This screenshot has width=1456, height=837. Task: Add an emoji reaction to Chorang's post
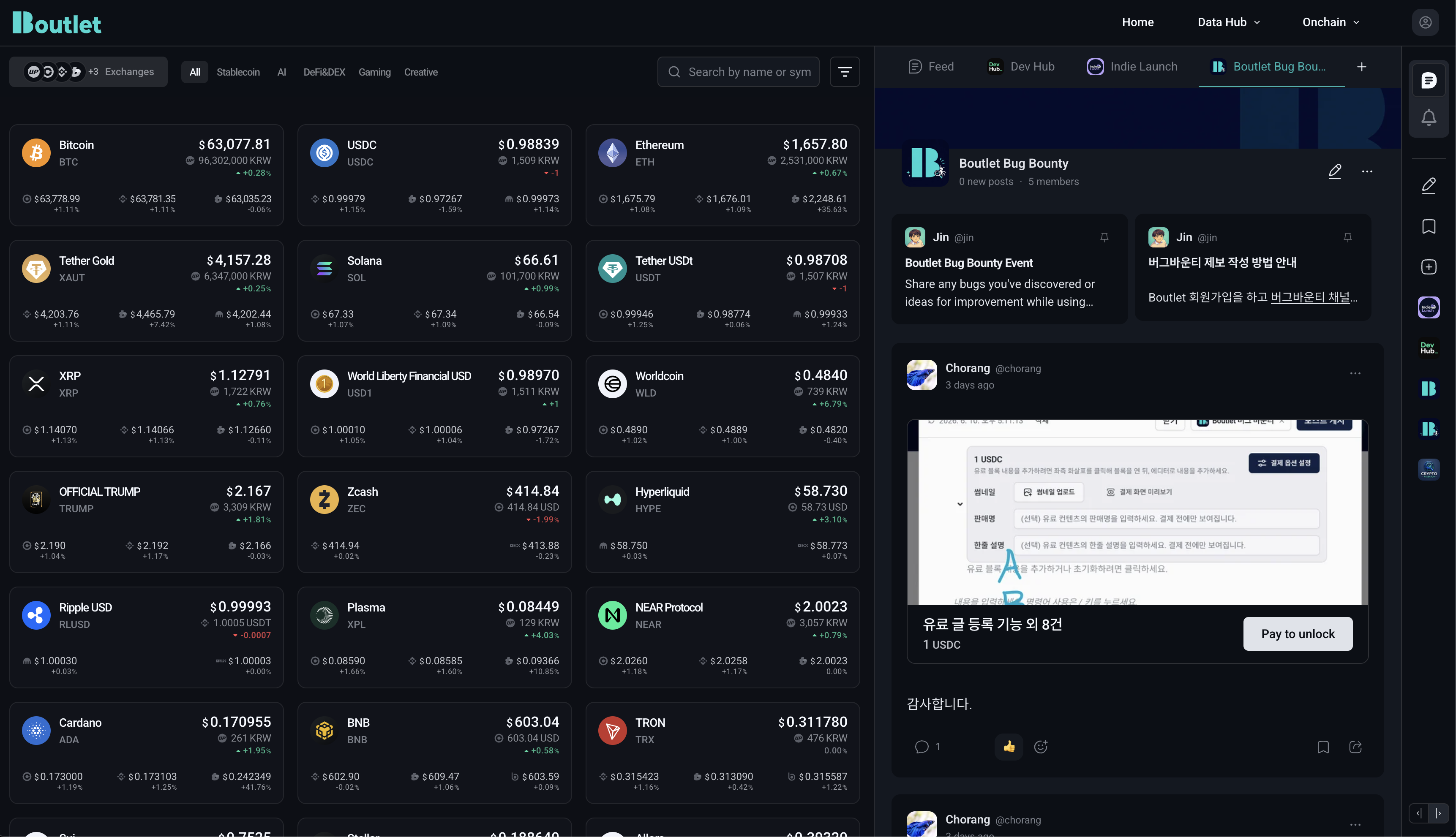pyautogui.click(x=1040, y=746)
